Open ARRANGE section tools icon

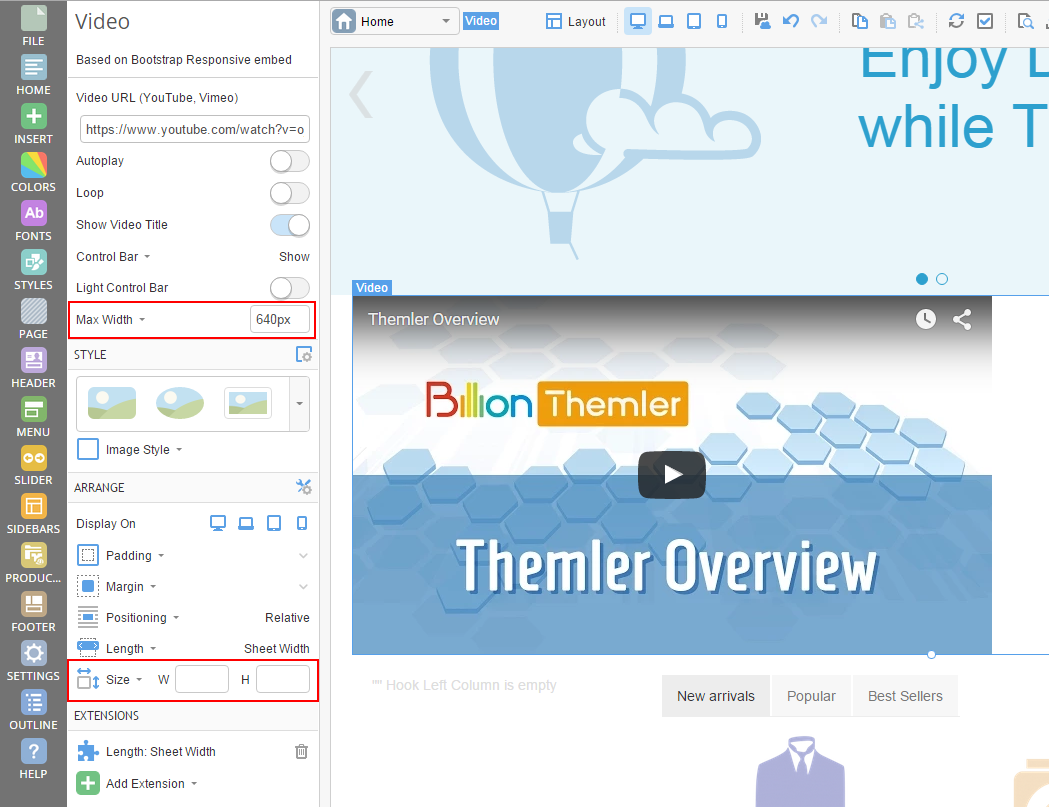point(304,487)
